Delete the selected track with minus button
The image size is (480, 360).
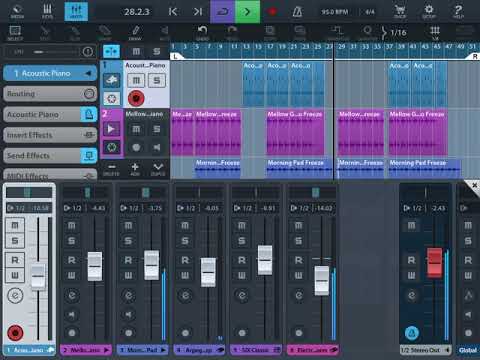112,169
